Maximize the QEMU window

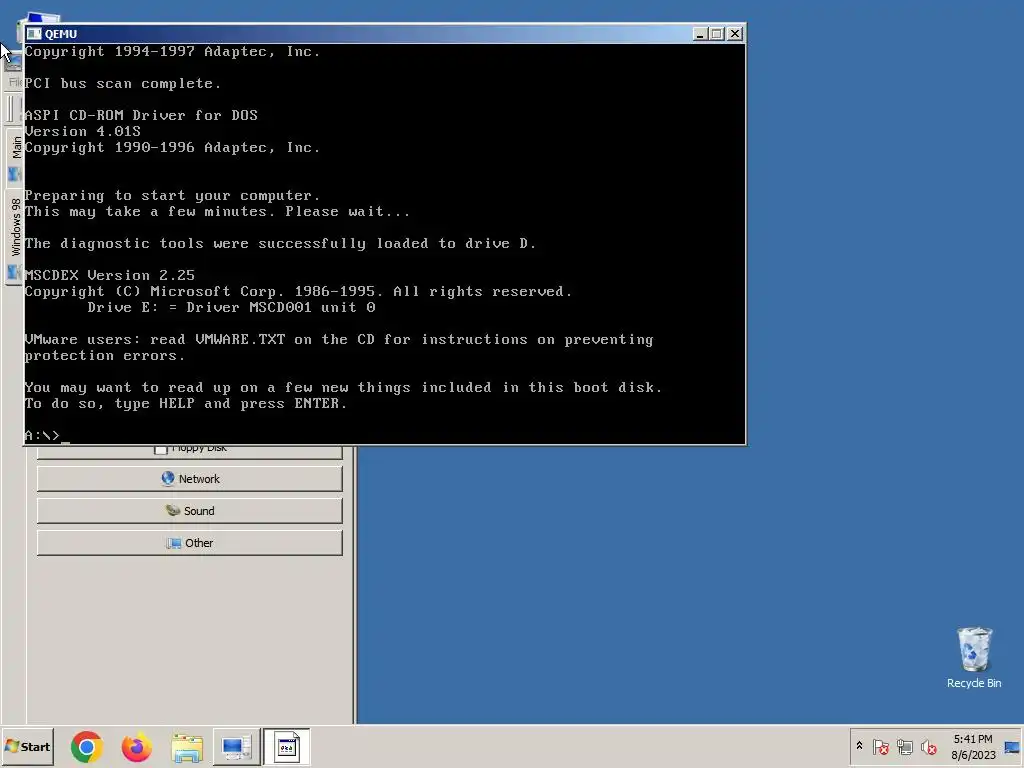716,34
